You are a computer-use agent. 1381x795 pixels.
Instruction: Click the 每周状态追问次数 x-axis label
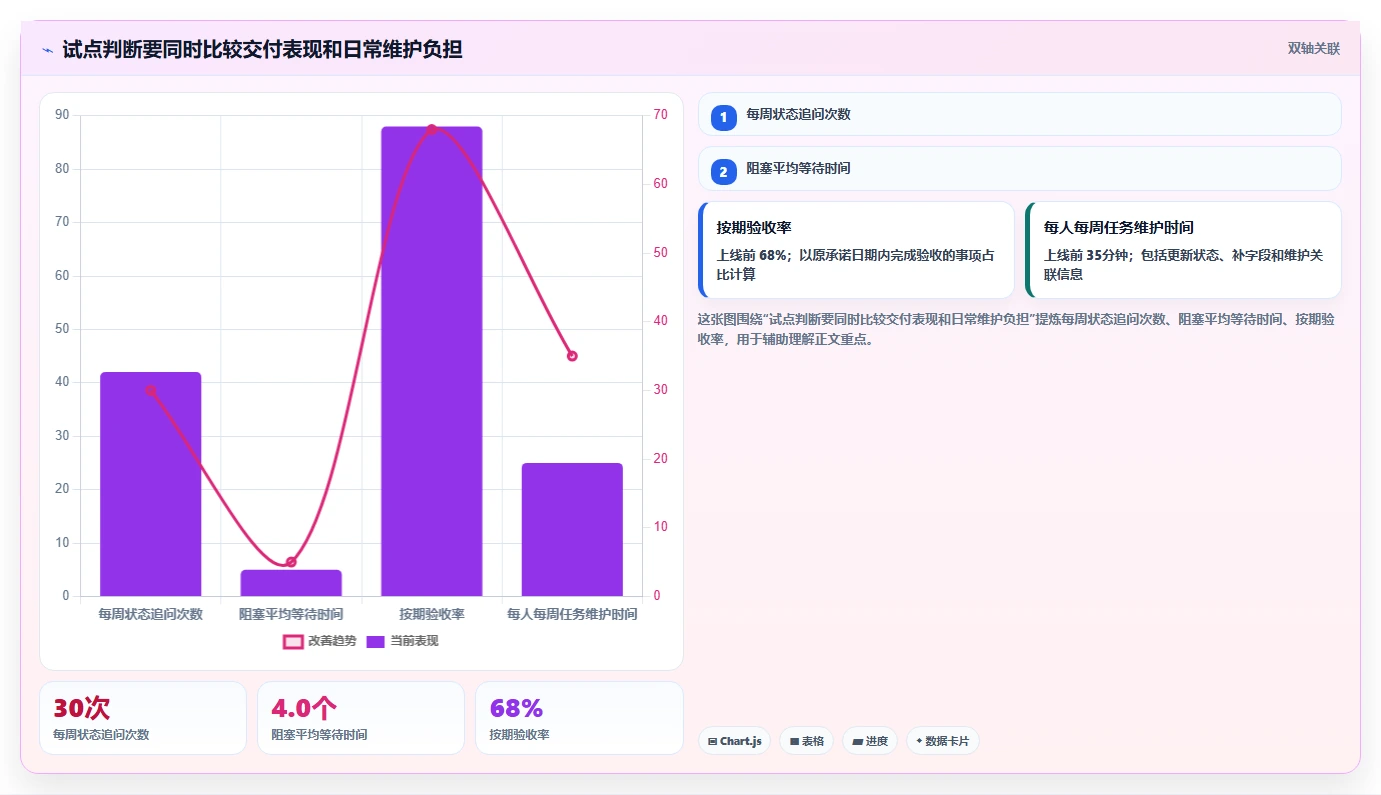click(151, 614)
